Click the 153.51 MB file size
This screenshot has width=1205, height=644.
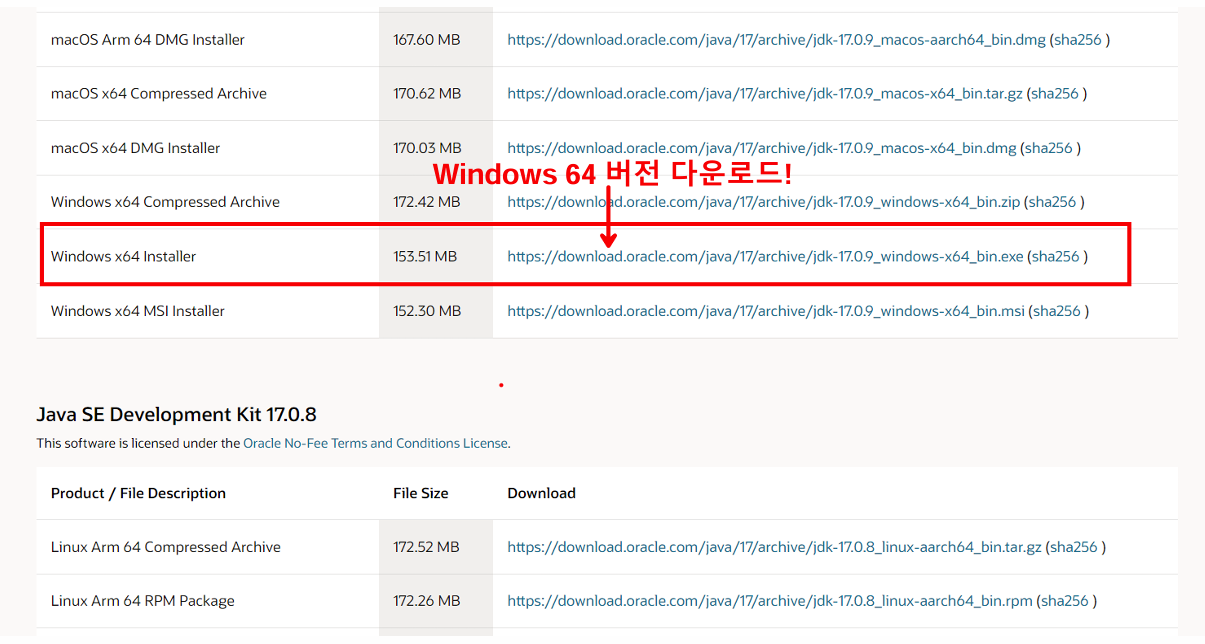tap(425, 257)
